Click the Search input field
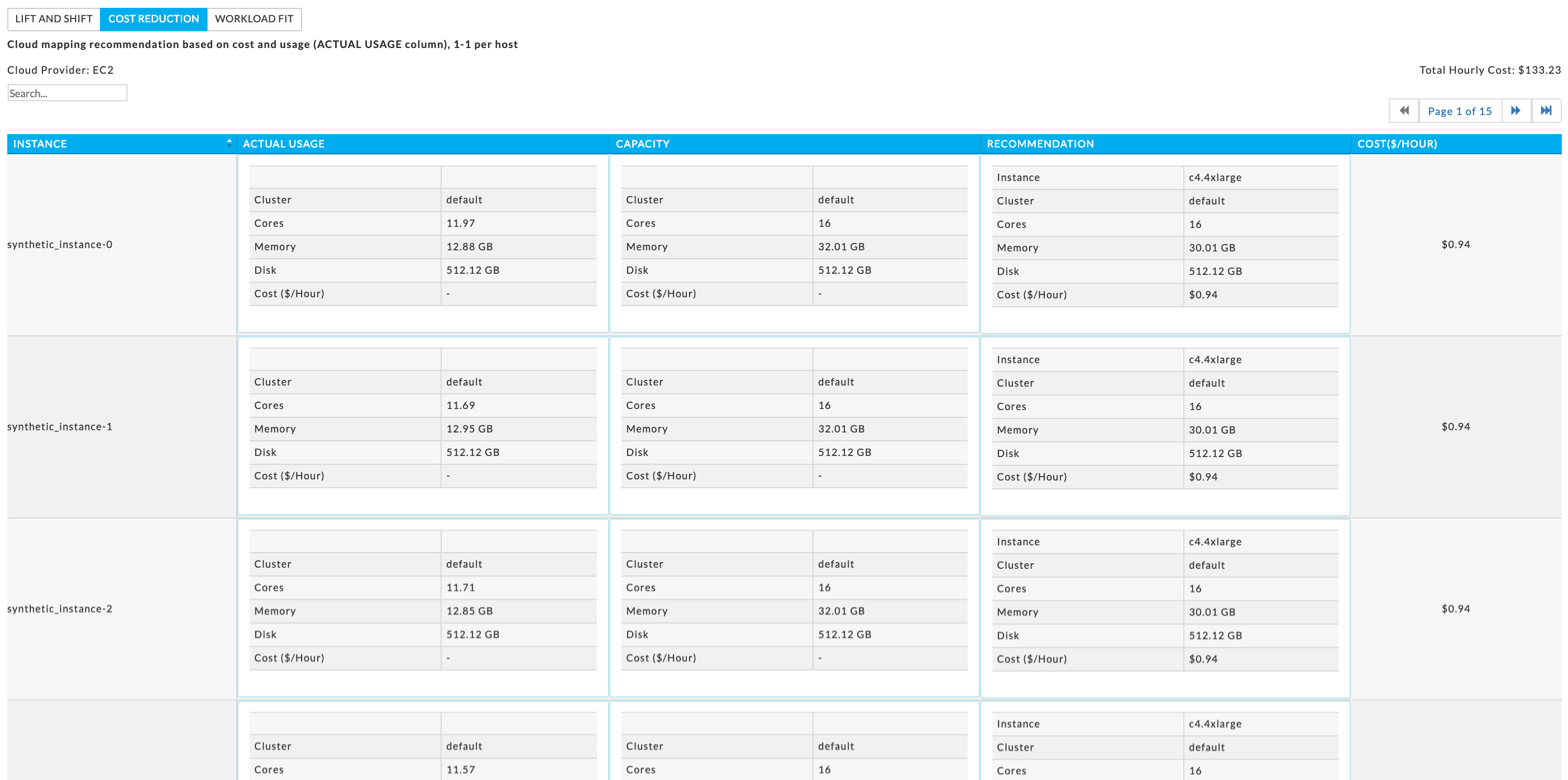The width and height of the screenshot is (1568, 780). [x=67, y=93]
